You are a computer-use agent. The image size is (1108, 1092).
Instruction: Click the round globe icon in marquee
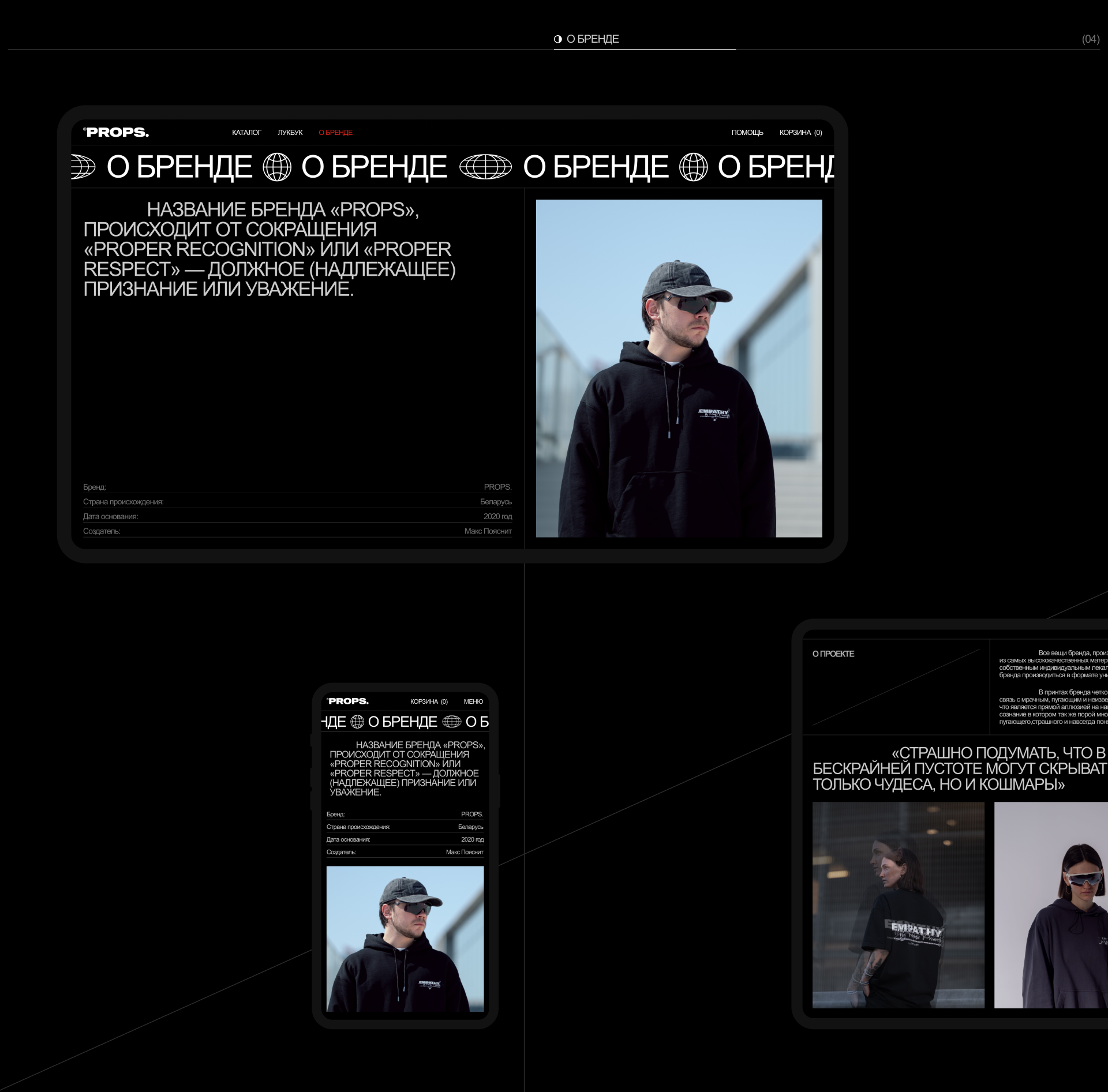click(277, 167)
